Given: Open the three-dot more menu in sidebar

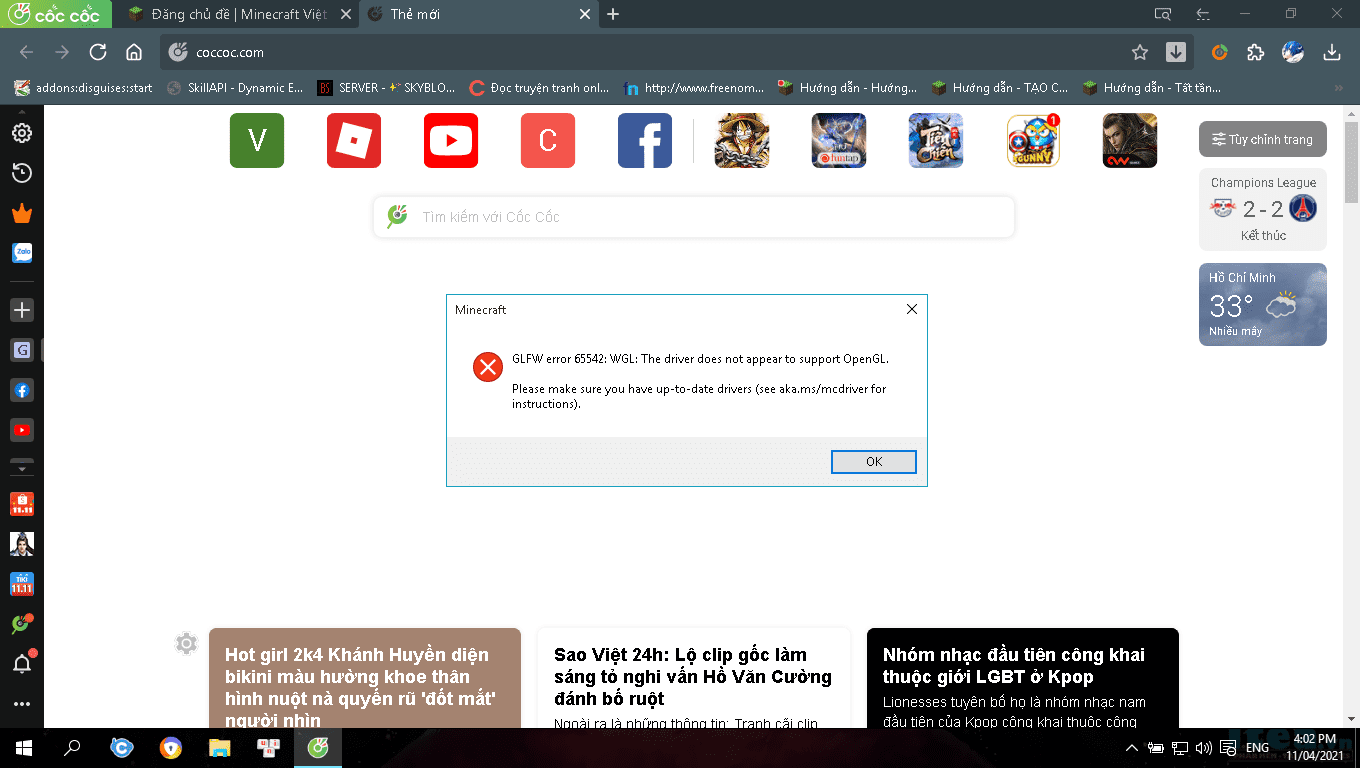Looking at the screenshot, I should point(21,704).
